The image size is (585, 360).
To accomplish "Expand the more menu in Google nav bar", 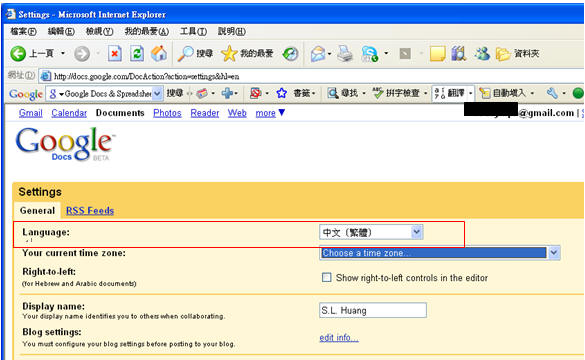I will 270,113.
